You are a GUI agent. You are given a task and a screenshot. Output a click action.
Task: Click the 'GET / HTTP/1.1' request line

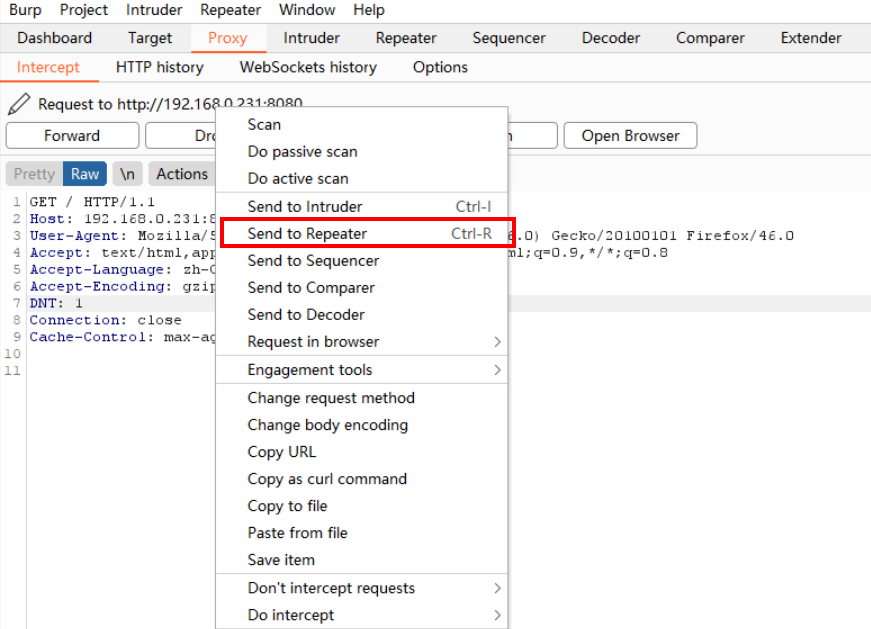point(92,202)
